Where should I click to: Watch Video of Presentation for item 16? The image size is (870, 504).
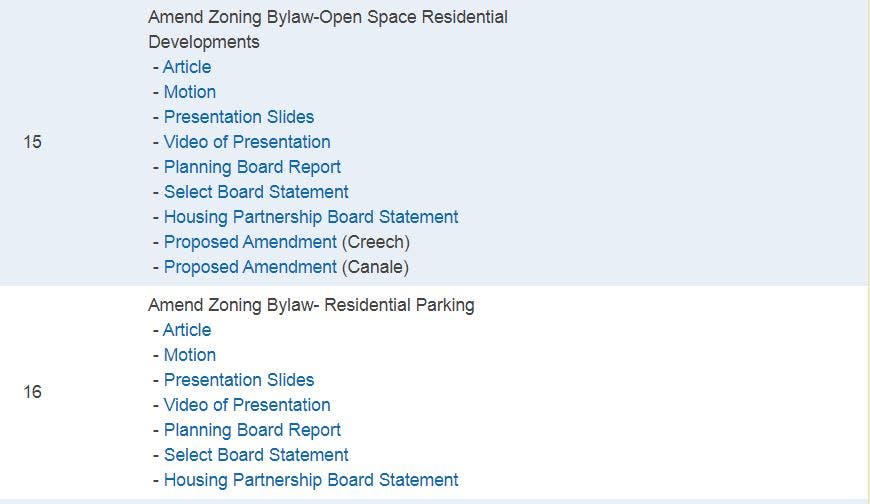tap(247, 405)
